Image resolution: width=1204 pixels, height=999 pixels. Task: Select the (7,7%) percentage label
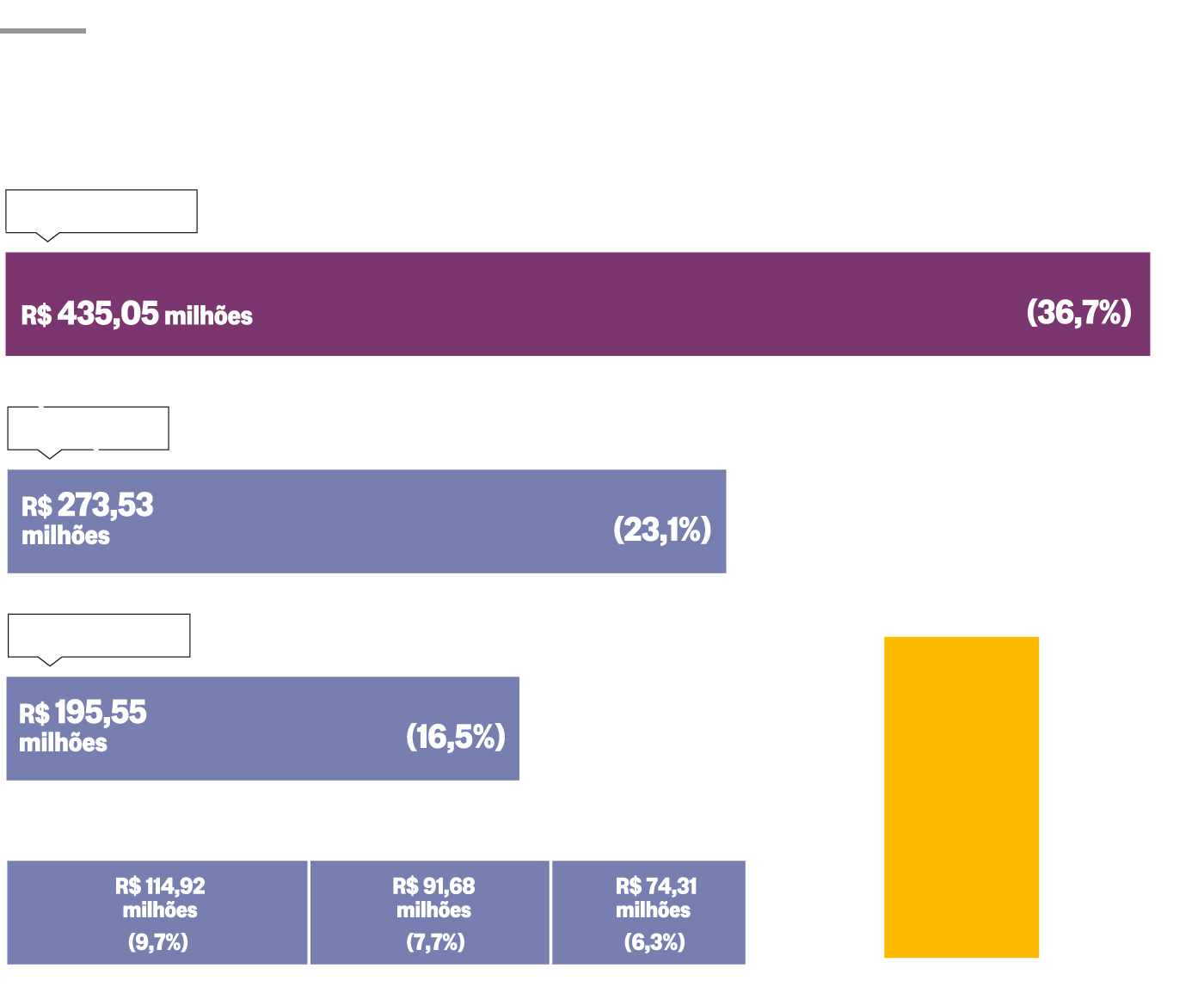click(435, 942)
